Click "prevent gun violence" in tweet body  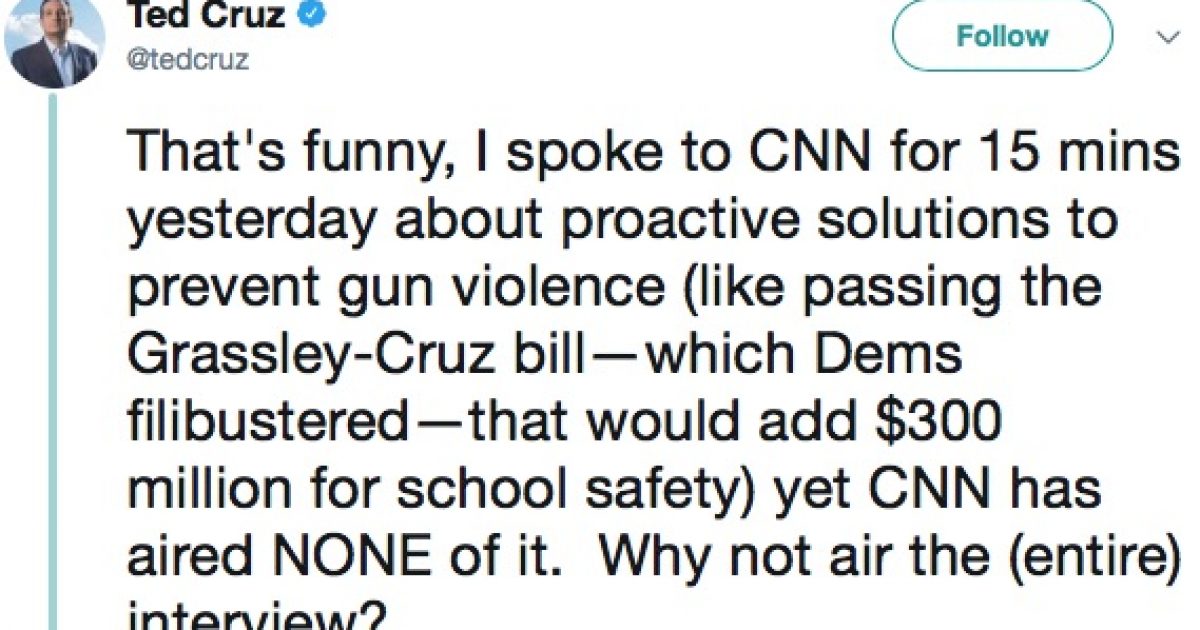pyautogui.click(x=394, y=287)
